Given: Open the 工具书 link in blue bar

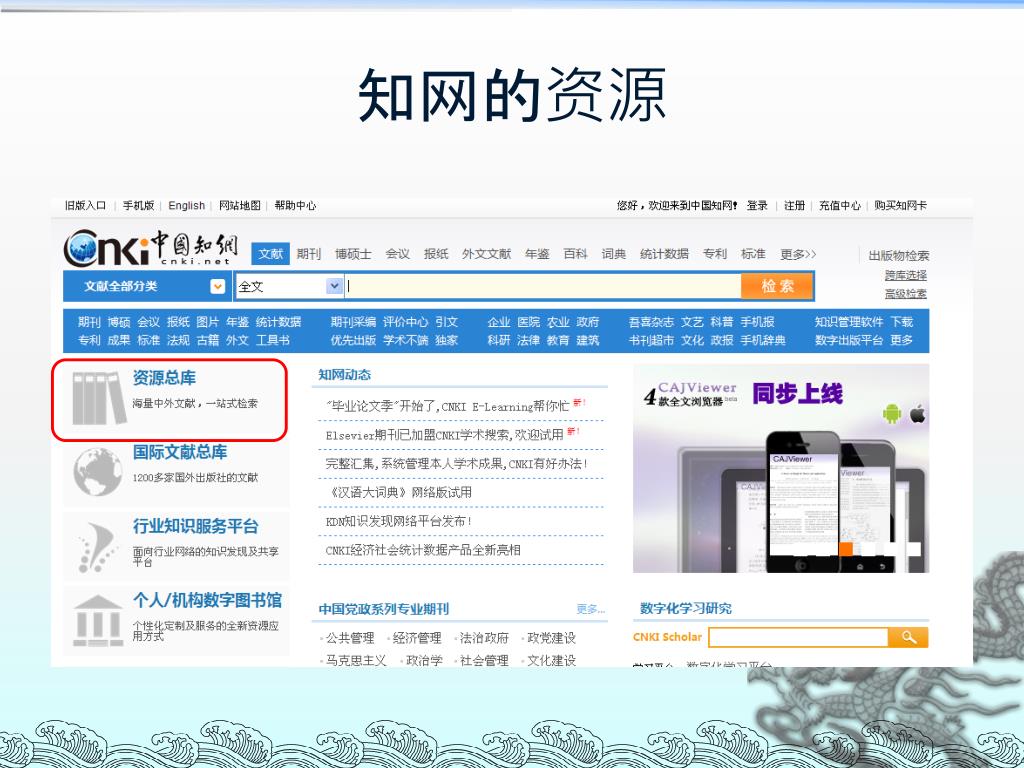Looking at the screenshot, I should click(272, 340).
